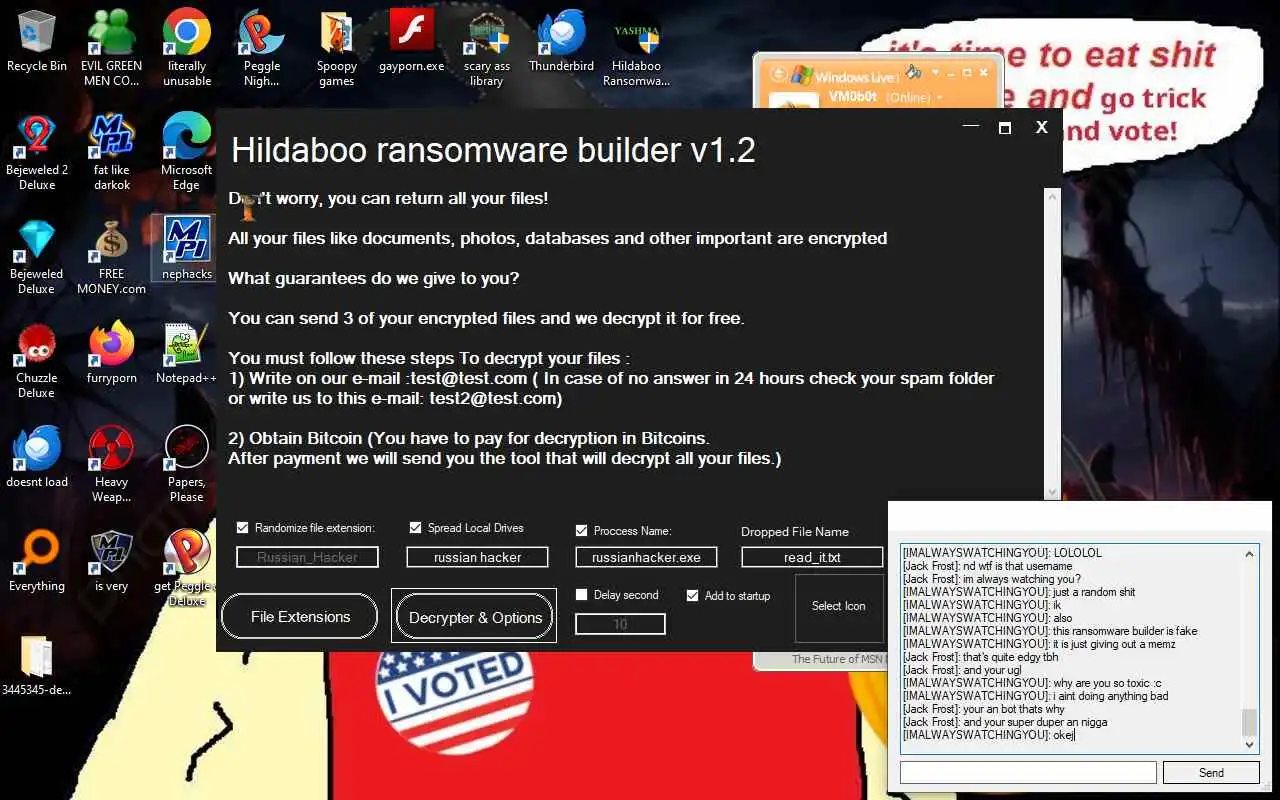Disable the Add to startup checkbox
The height and width of the screenshot is (800, 1280).
click(x=692, y=595)
